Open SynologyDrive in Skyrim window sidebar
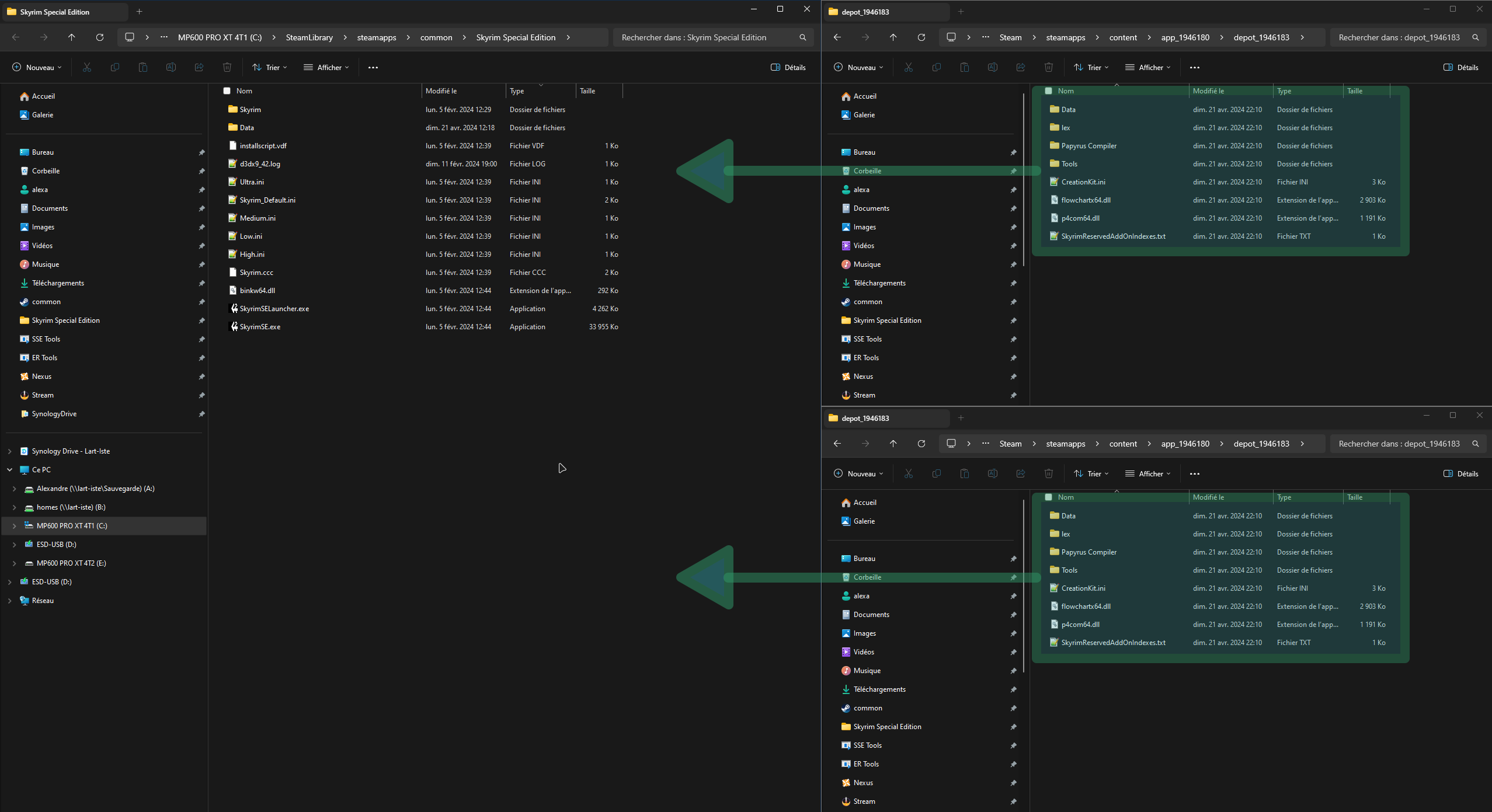1492x812 pixels. click(x=54, y=414)
